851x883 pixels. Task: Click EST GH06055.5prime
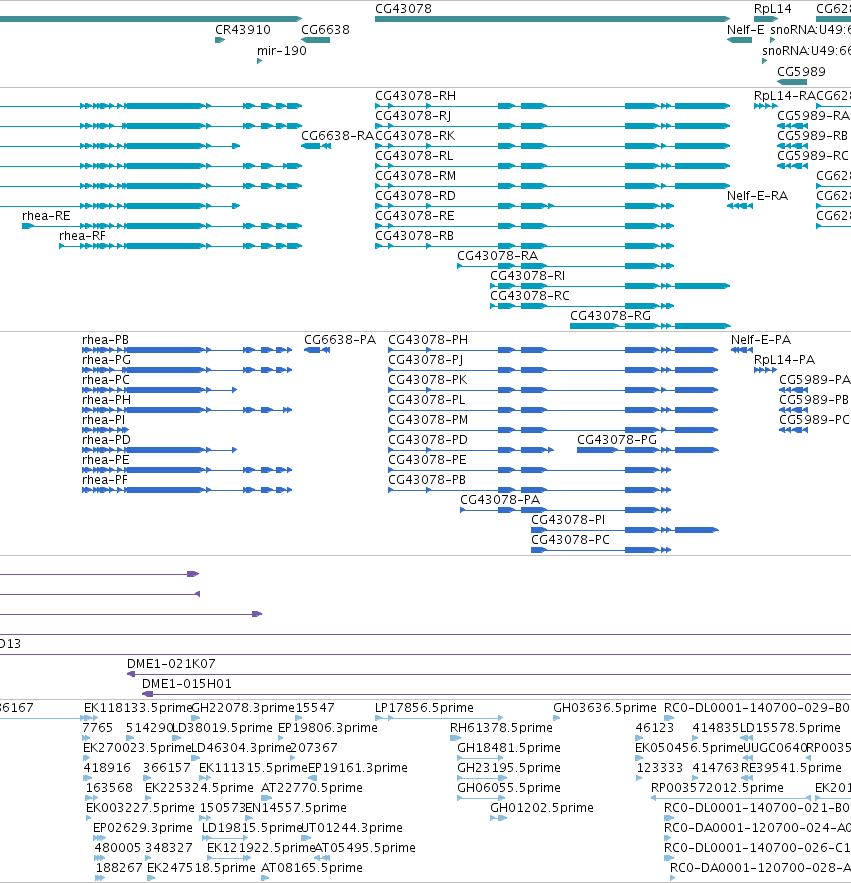click(x=509, y=788)
